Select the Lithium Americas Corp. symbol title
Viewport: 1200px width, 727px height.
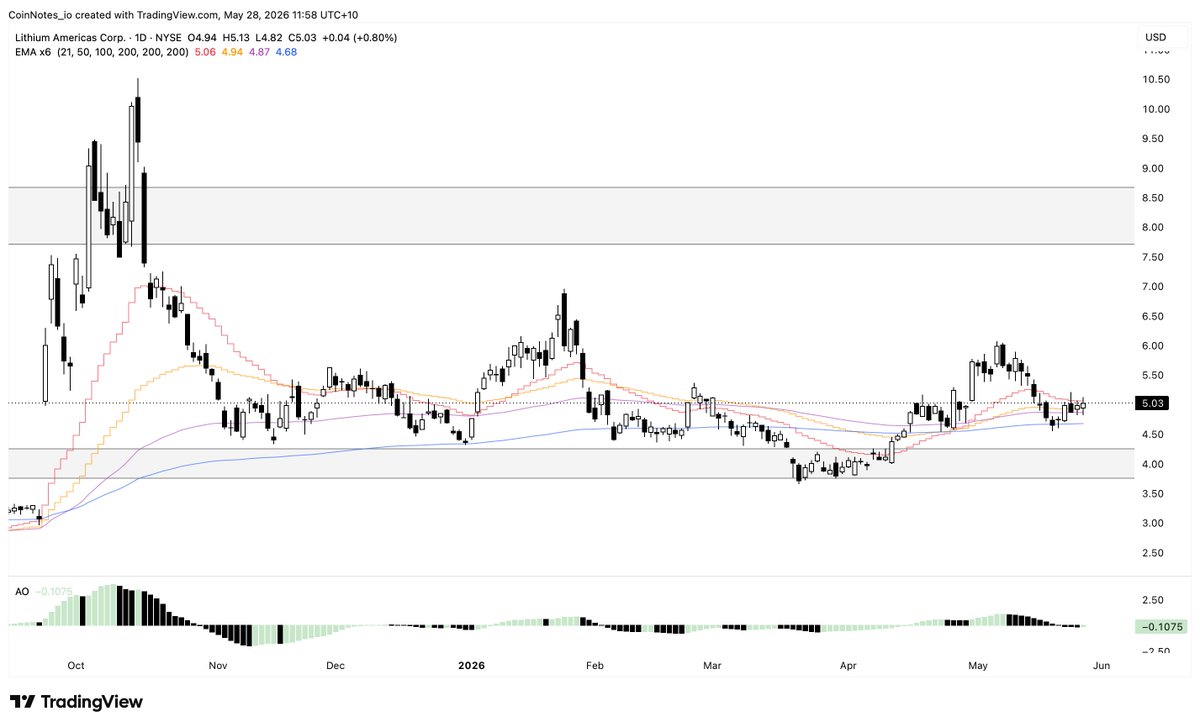point(68,38)
